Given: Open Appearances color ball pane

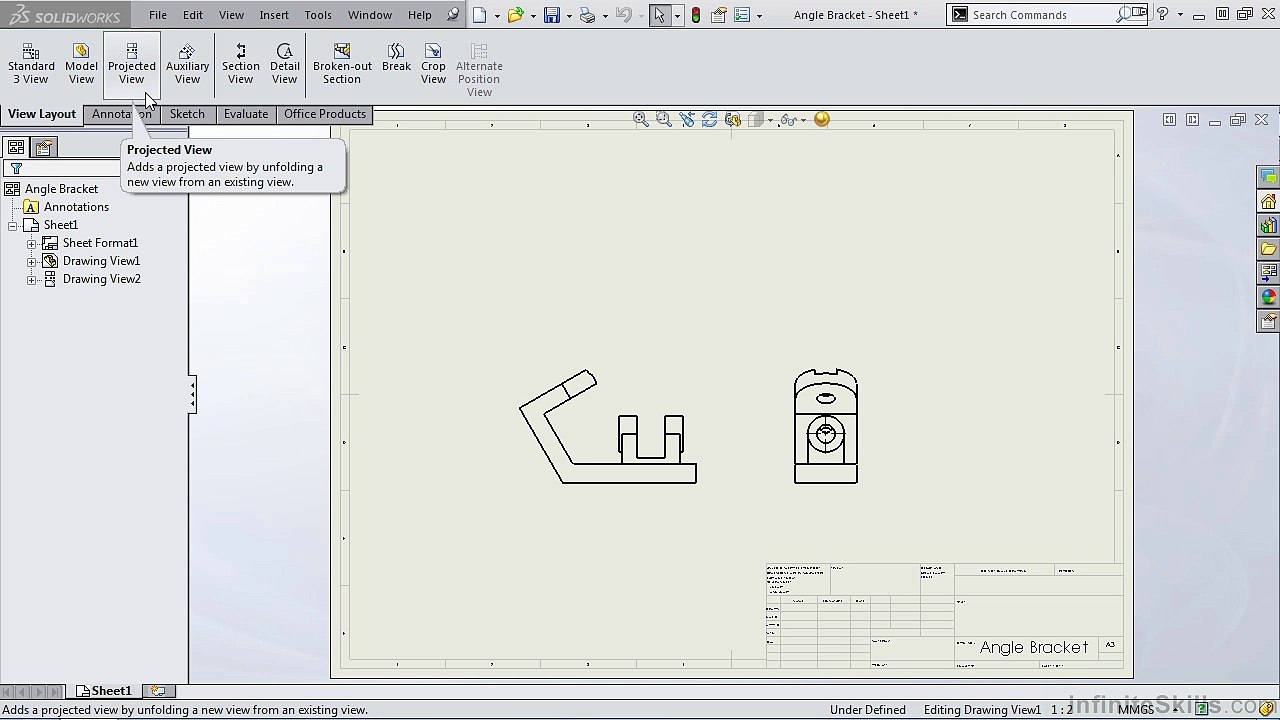Looking at the screenshot, I should pos(1269,297).
